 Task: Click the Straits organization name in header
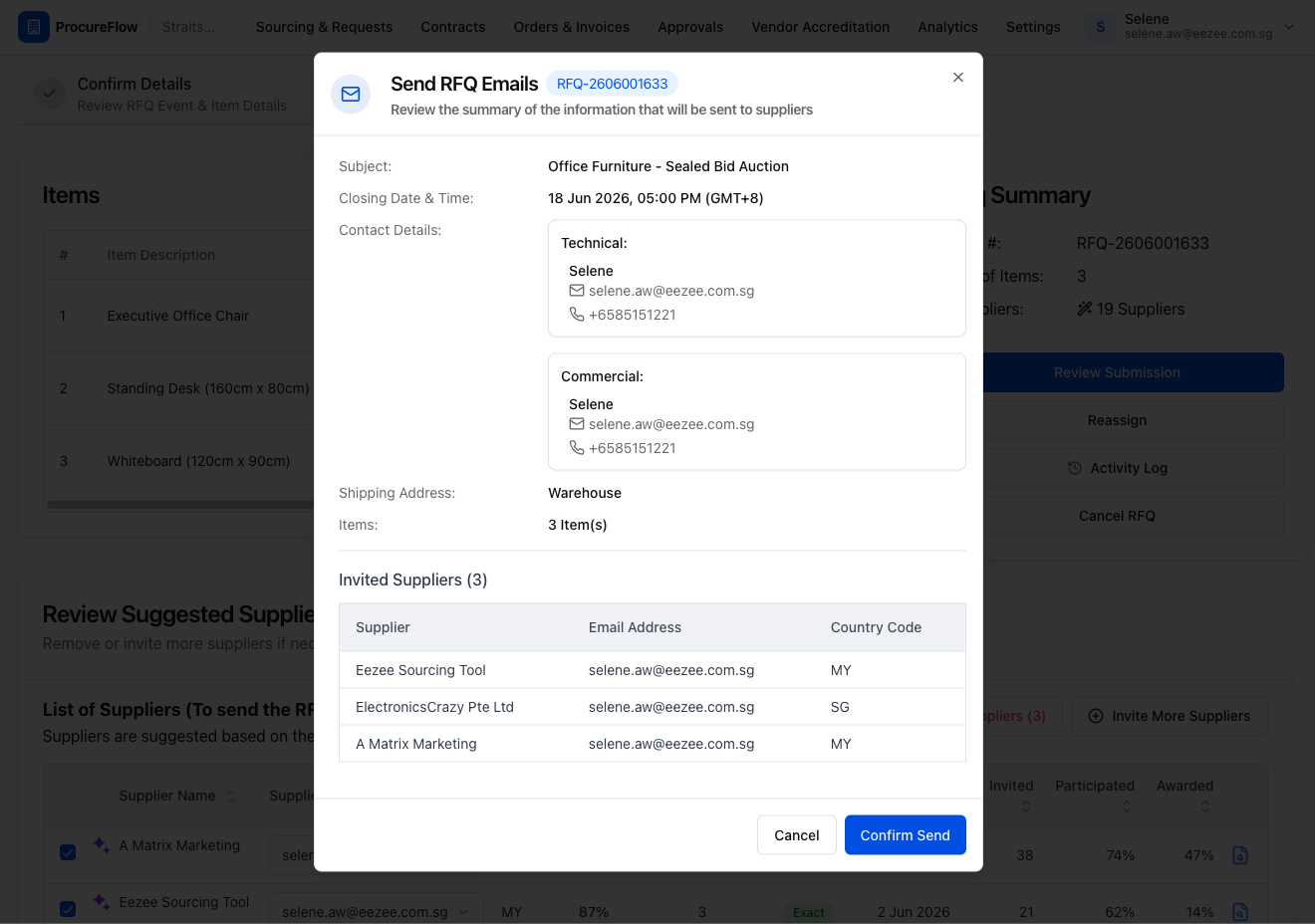(x=188, y=27)
